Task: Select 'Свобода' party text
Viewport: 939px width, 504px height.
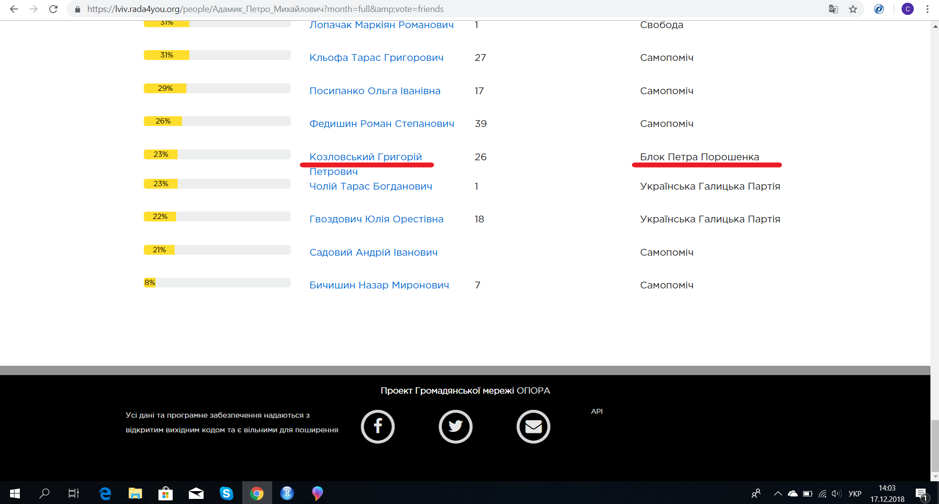Action: coord(661,25)
